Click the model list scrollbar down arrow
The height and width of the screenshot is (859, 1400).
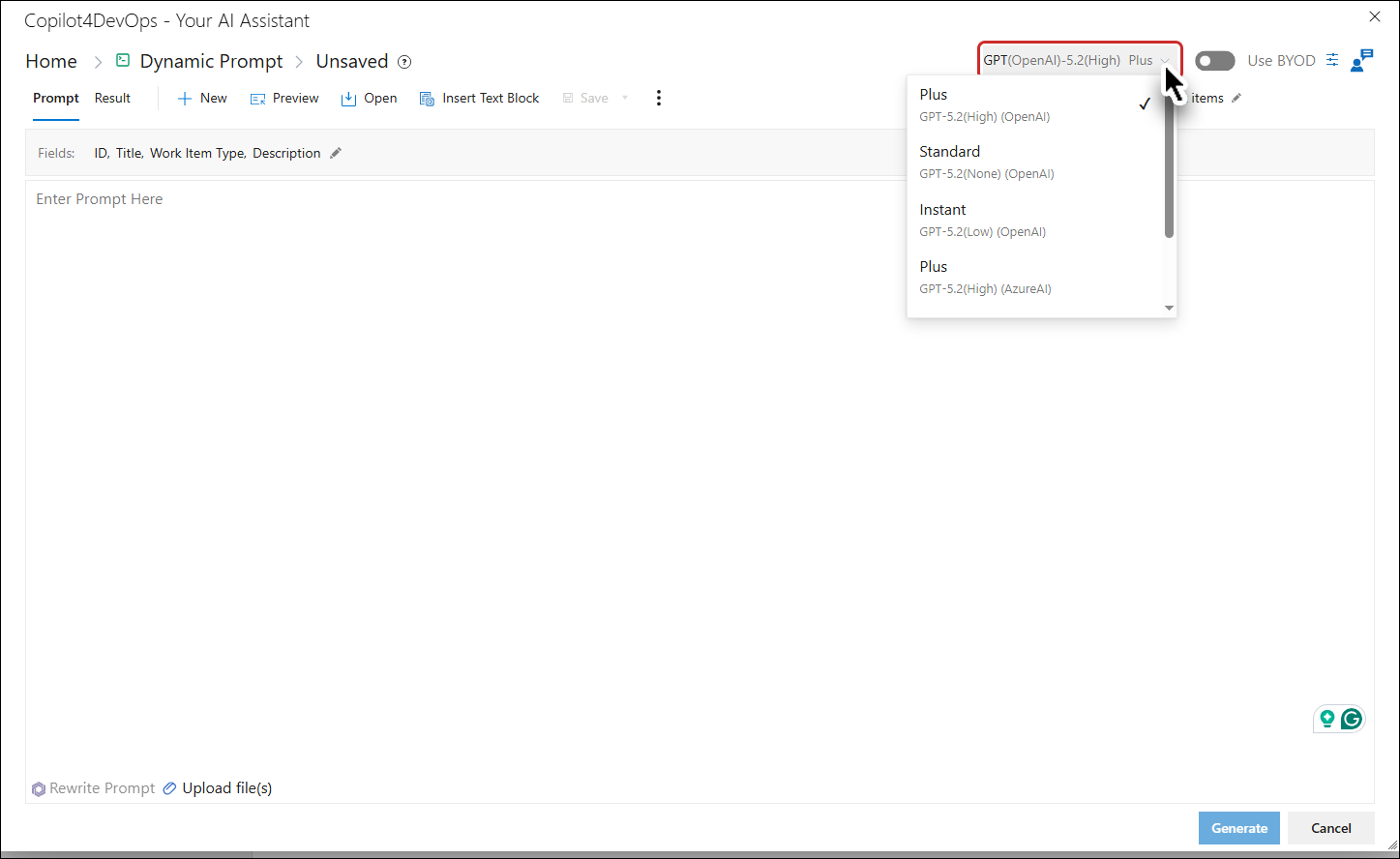click(x=1169, y=309)
